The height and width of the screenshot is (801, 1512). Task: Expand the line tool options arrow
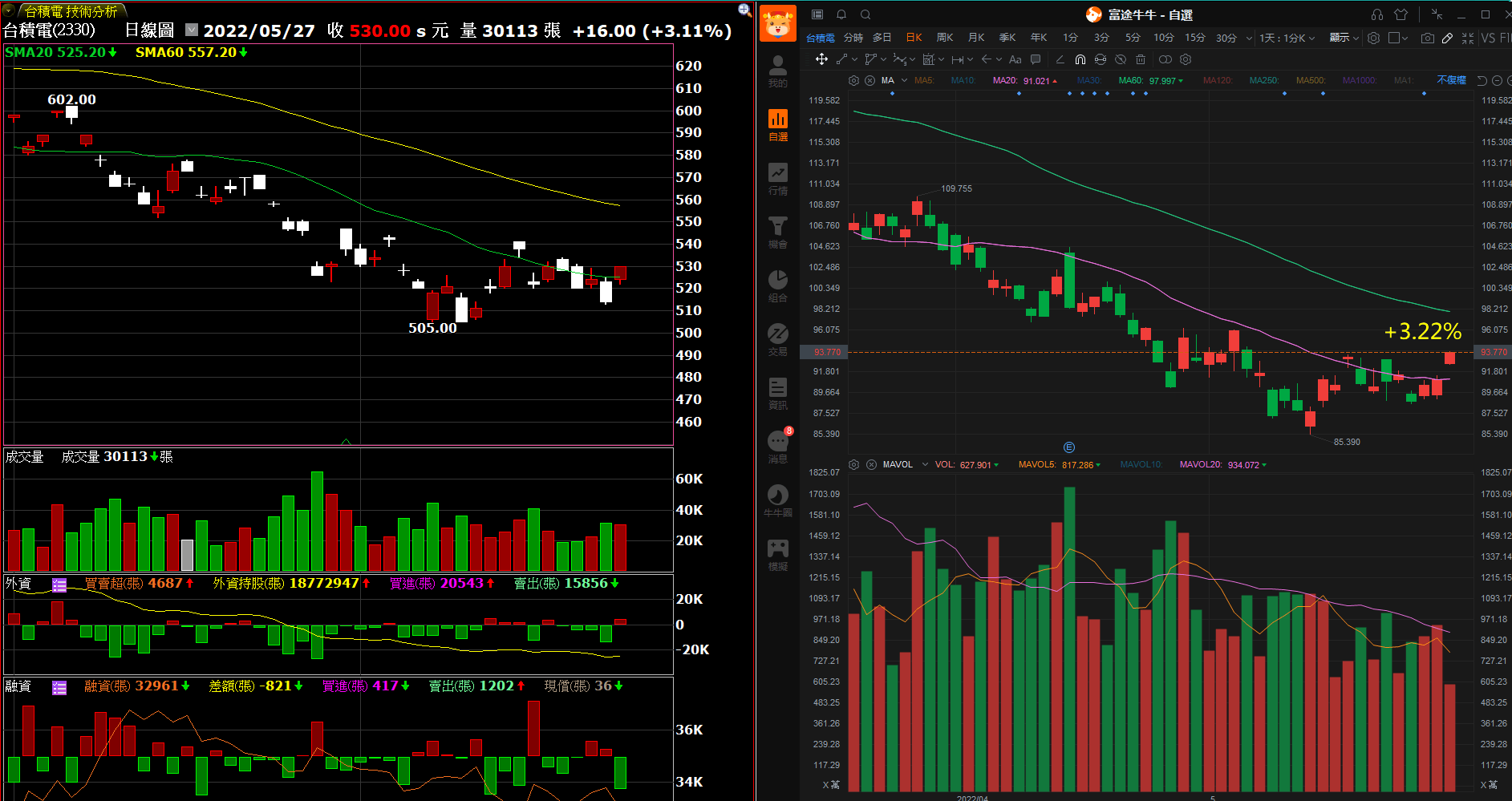(x=854, y=59)
